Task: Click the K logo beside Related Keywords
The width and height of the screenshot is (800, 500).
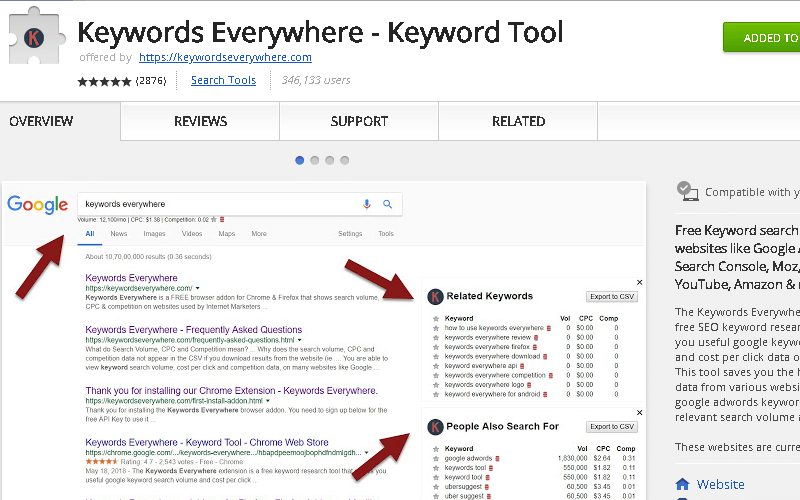Action: [435, 296]
